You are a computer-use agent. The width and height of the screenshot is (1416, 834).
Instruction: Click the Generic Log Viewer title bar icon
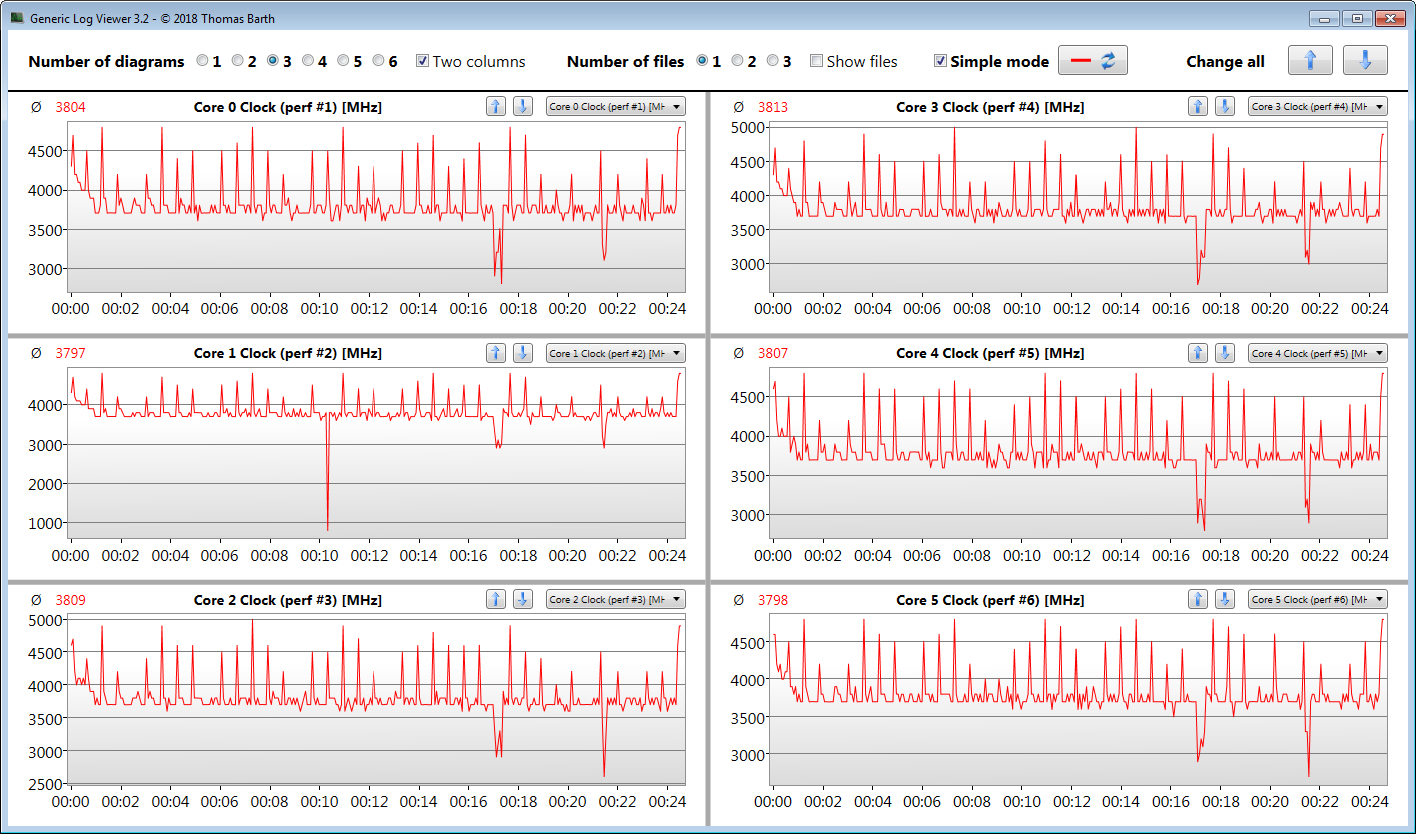point(17,18)
